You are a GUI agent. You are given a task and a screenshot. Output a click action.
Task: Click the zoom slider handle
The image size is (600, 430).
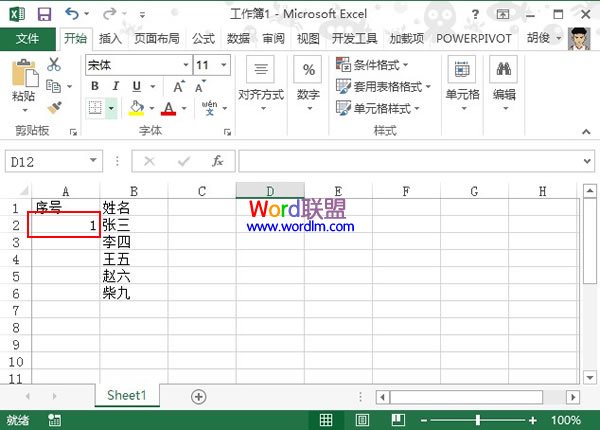pyautogui.click(x=478, y=420)
